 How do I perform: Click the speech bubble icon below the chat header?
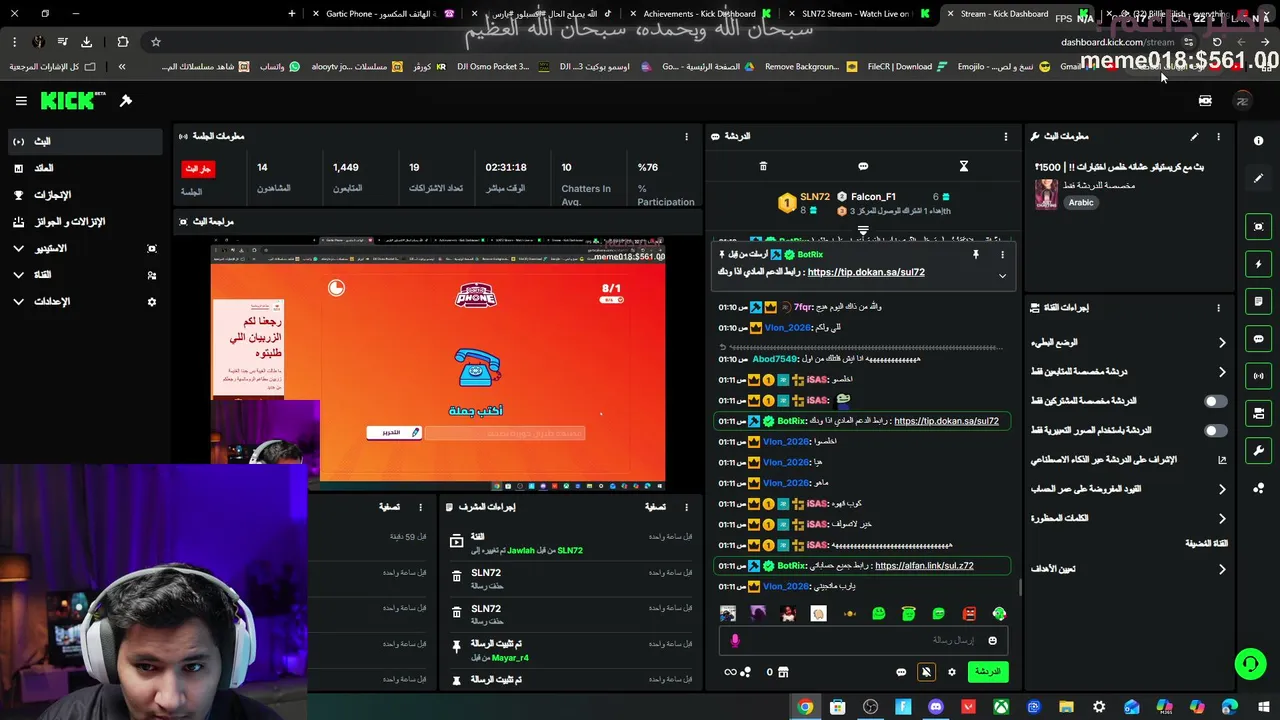click(x=863, y=166)
